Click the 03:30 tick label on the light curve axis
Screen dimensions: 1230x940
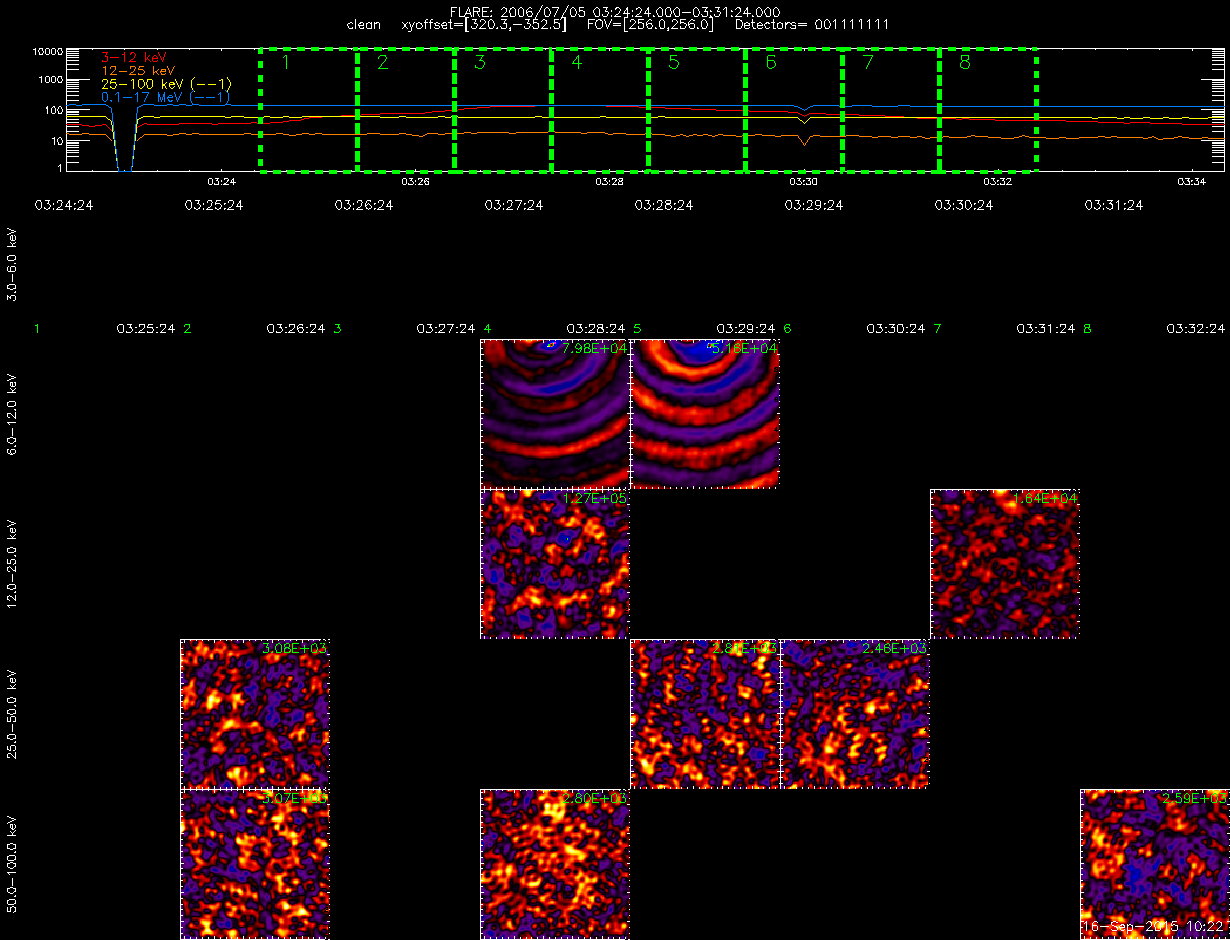[x=803, y=182]
